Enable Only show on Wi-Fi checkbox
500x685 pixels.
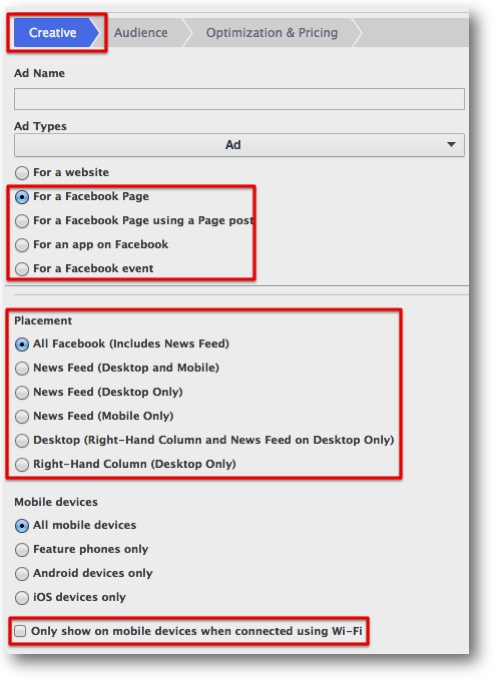pyautogui.click(x=20, y=631)
